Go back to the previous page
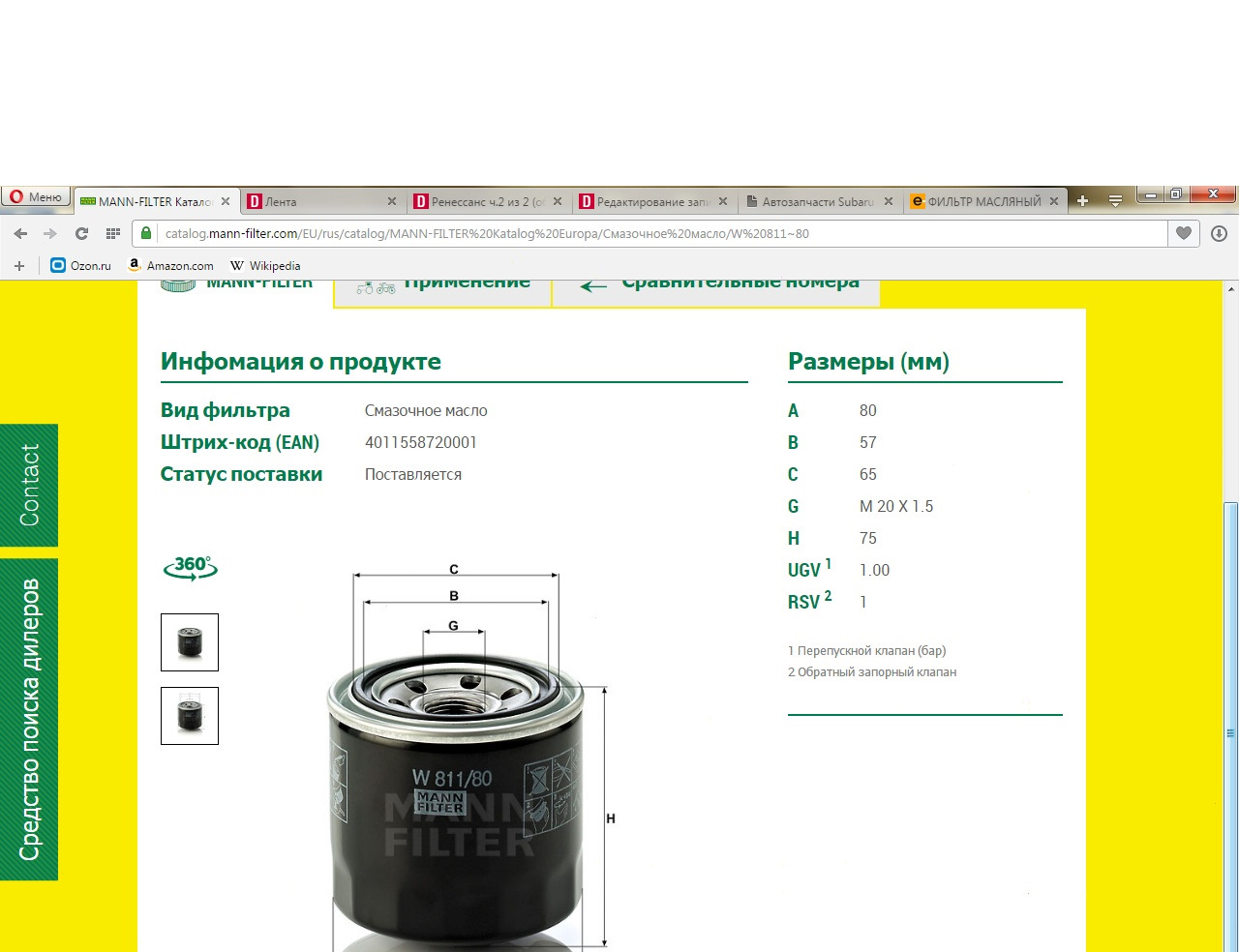The height and width of the screenshot is (952, 1239). coord(20,233)
